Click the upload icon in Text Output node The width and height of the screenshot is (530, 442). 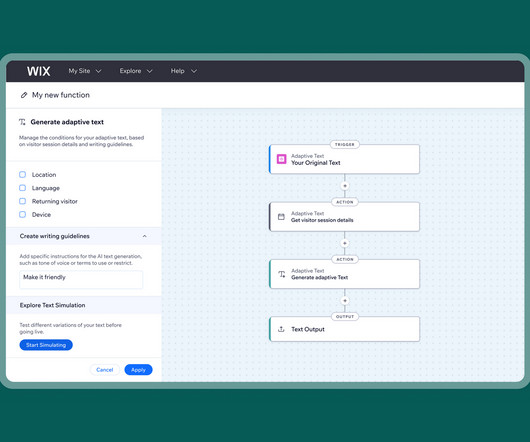(x=281, y=329)
